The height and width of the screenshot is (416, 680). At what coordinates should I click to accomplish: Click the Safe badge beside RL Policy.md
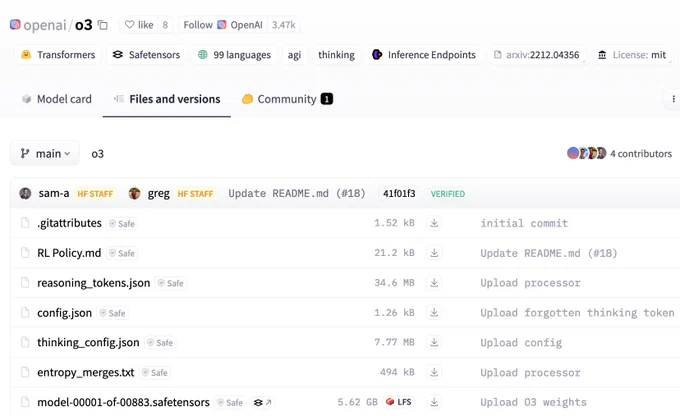tap(122, 253)
